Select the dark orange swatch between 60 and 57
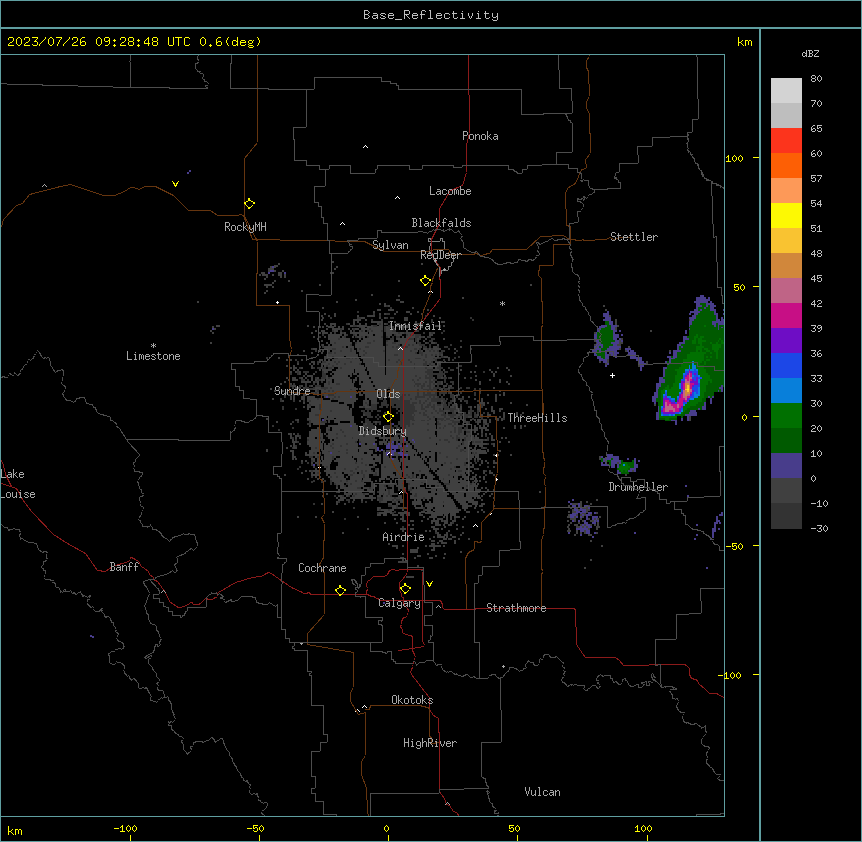The height and width of the screenshot is (842, 862). coord(786,165)
